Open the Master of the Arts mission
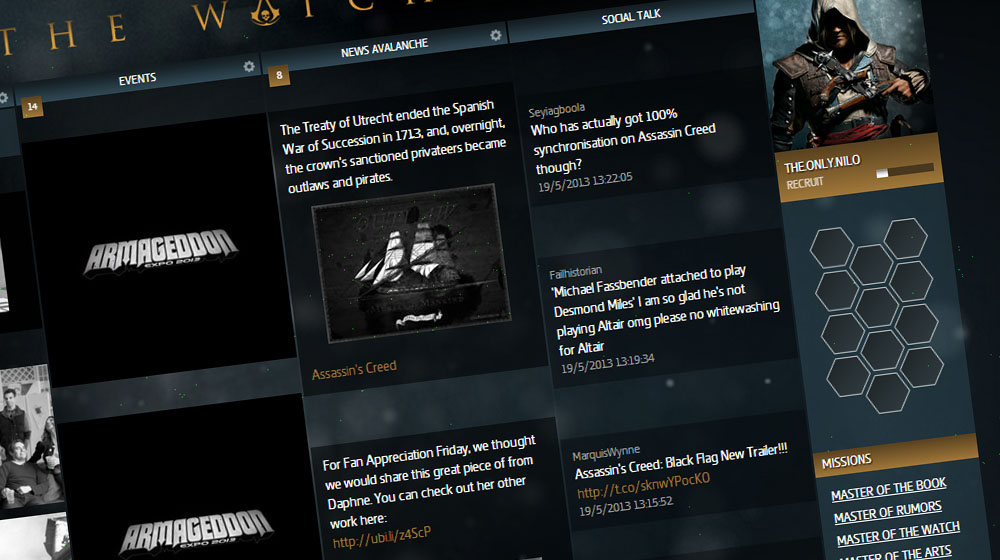This screenshot has width=1000, height=560. coord(896,554)
